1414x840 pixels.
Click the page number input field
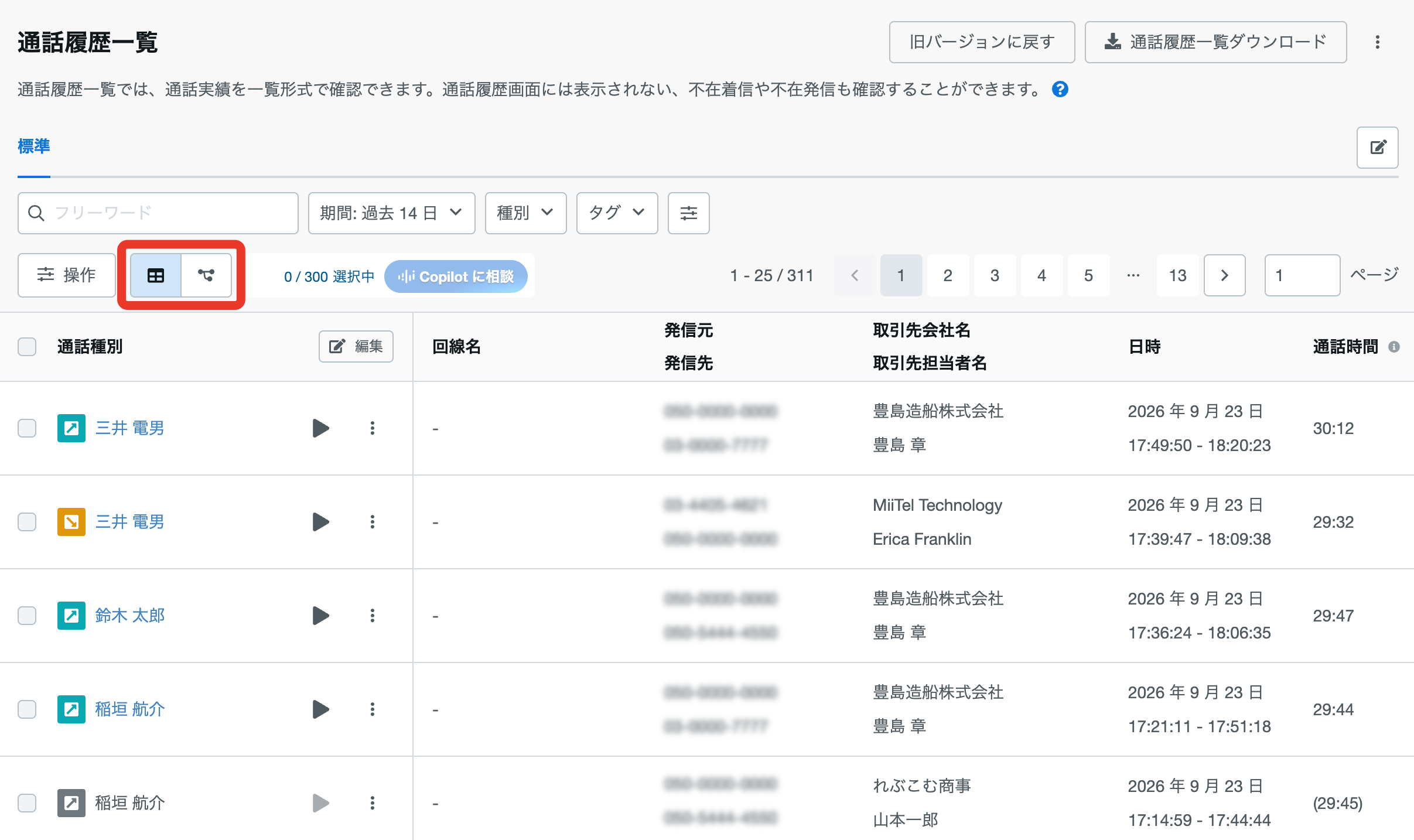1302,275
